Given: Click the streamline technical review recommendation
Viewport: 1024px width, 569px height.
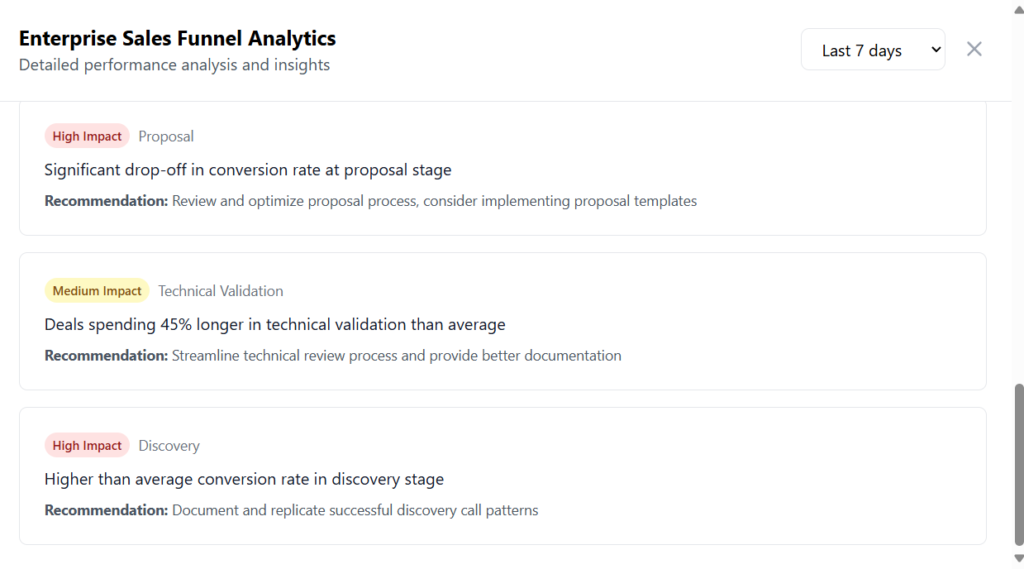Looking at the screenshot, I should [396, 356].
